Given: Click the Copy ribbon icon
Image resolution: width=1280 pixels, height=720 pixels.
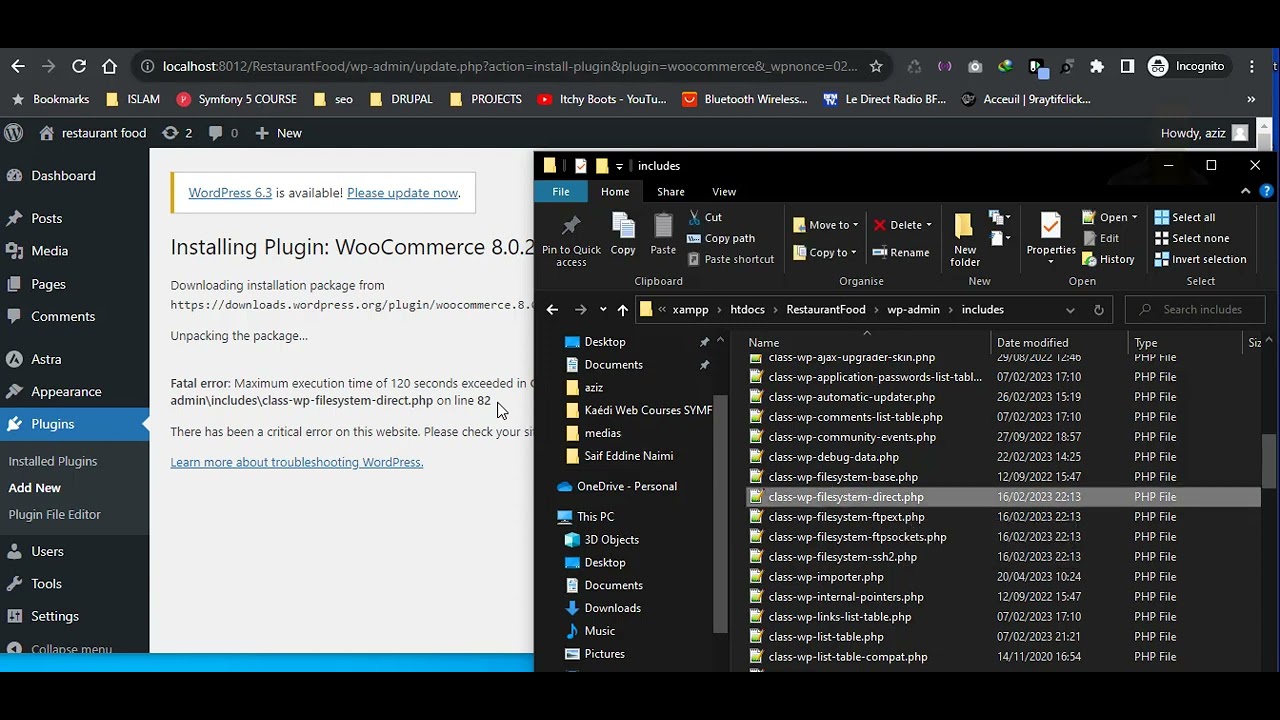Looking at the screenshot, I should pos(623,235).
